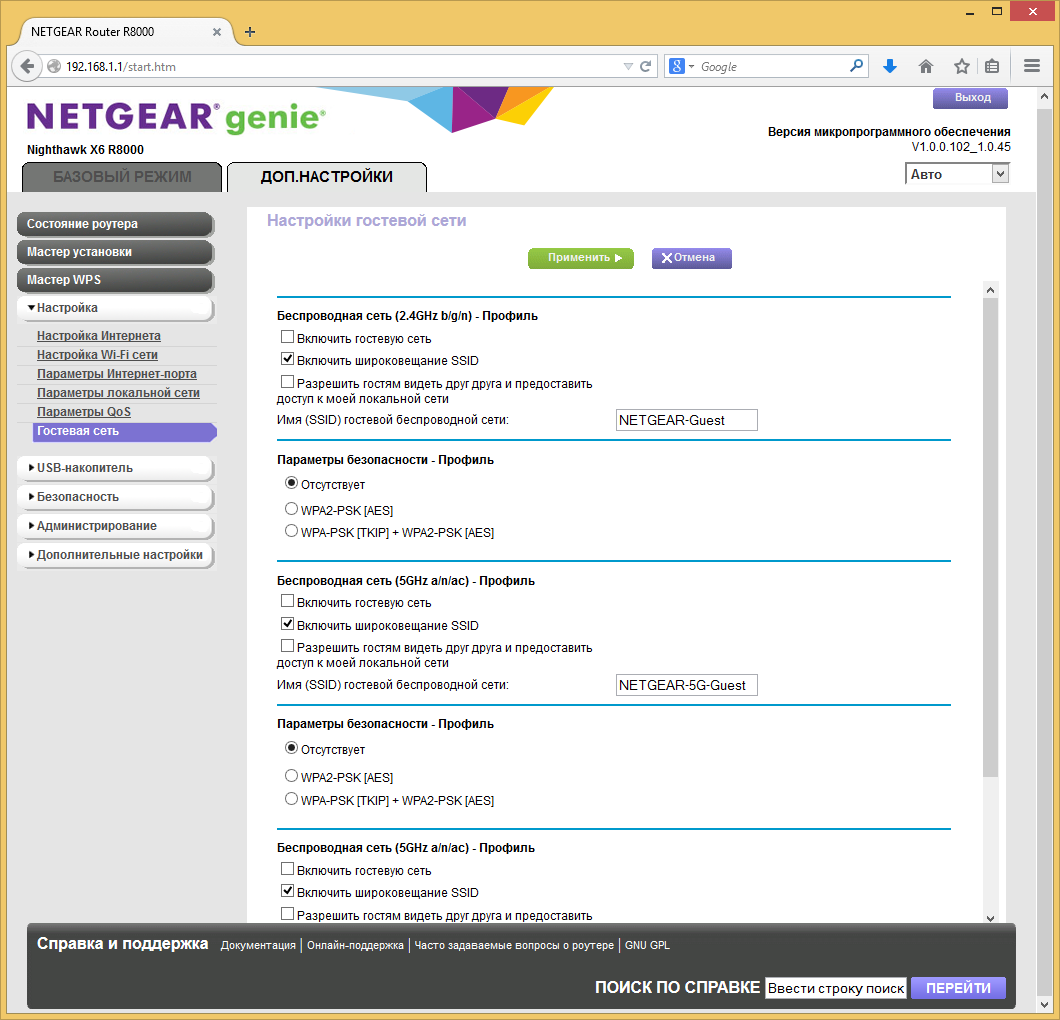Toggle SSID broadcast in the bottom 5GHz section
1060x1020 pixels.
287,891
